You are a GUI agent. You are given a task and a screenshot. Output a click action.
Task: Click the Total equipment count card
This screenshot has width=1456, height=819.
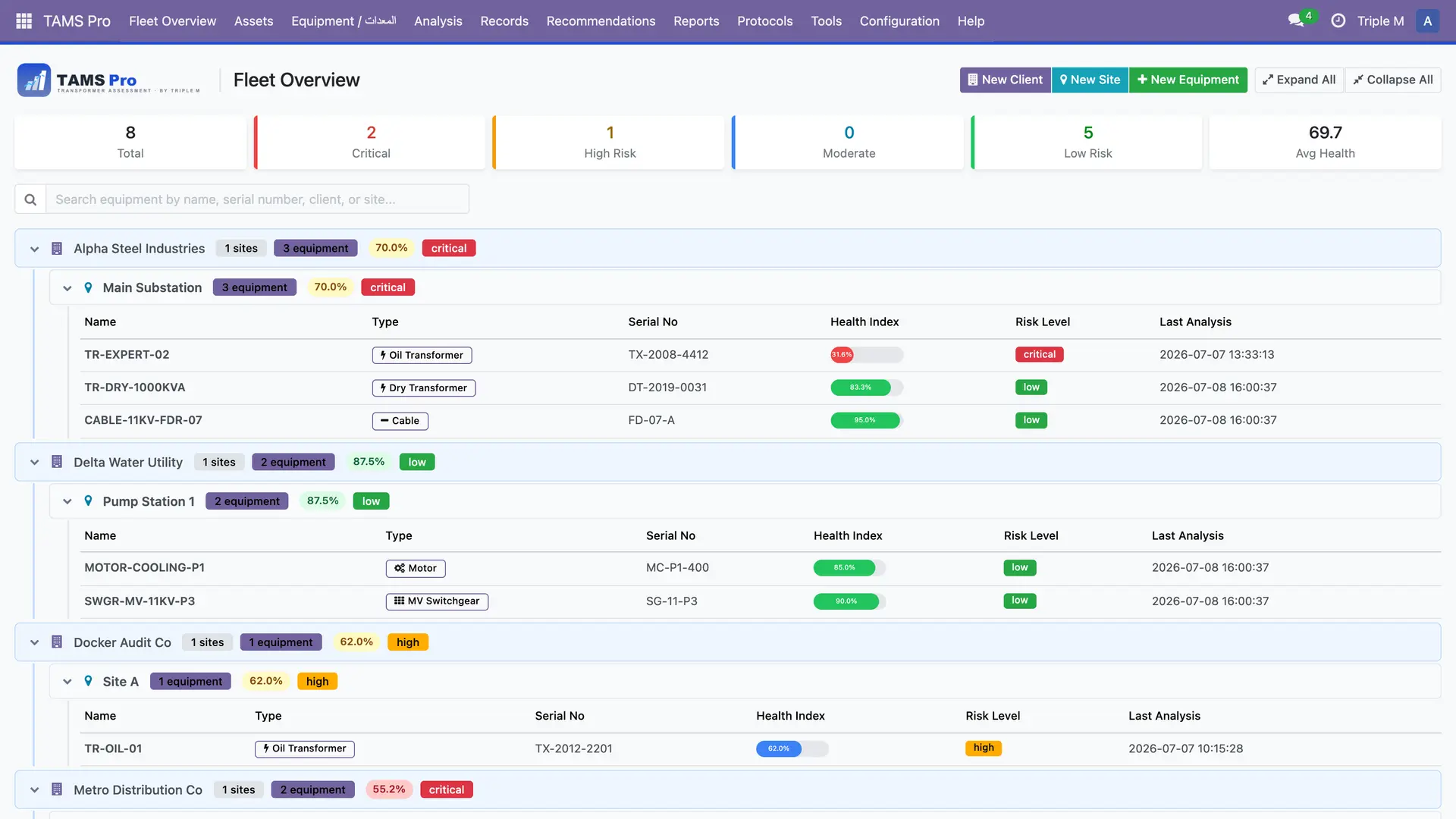click(x=130, y=143)
